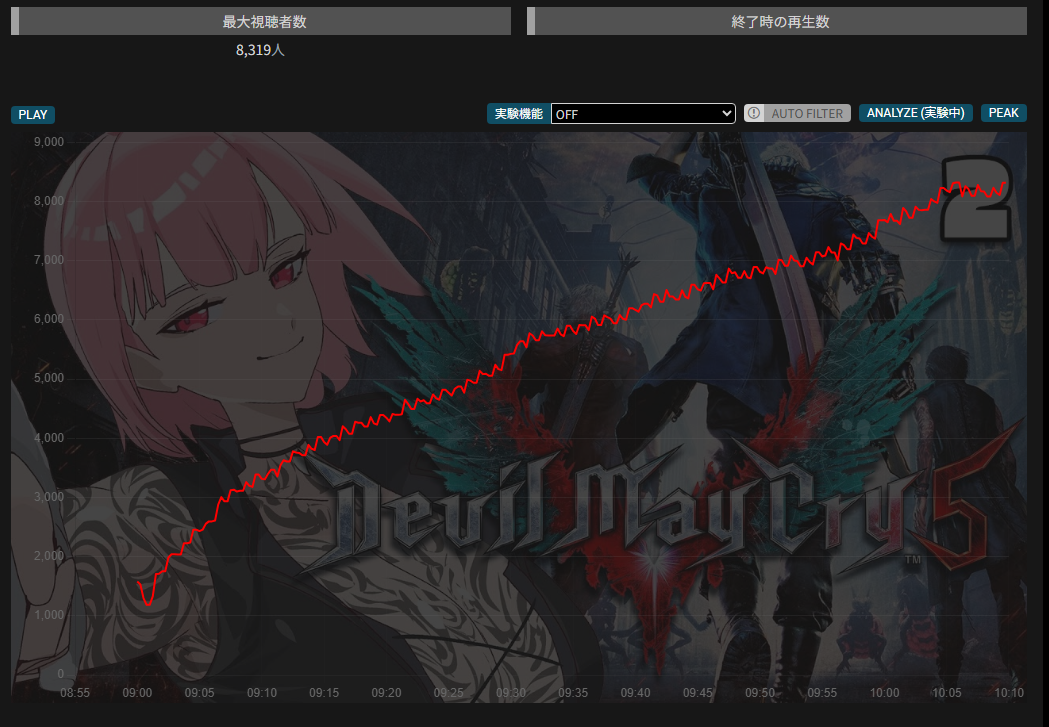
Task: Click the 09:30 x-axis time label
Action: tap(510, 693)
